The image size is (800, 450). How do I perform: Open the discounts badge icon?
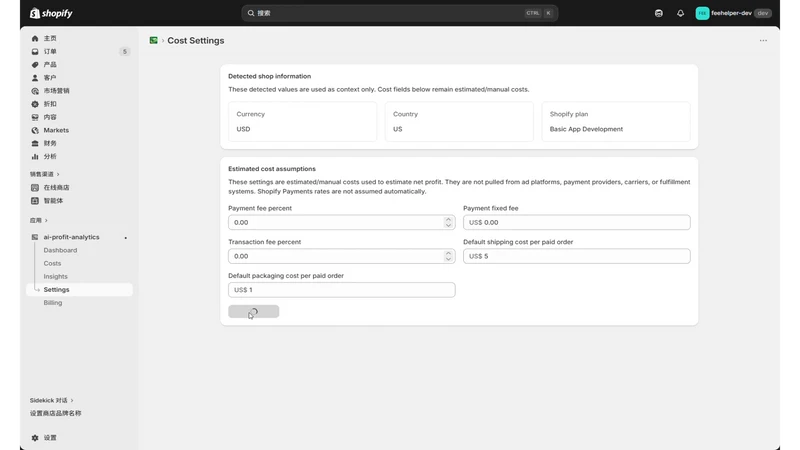click(35, 104)
